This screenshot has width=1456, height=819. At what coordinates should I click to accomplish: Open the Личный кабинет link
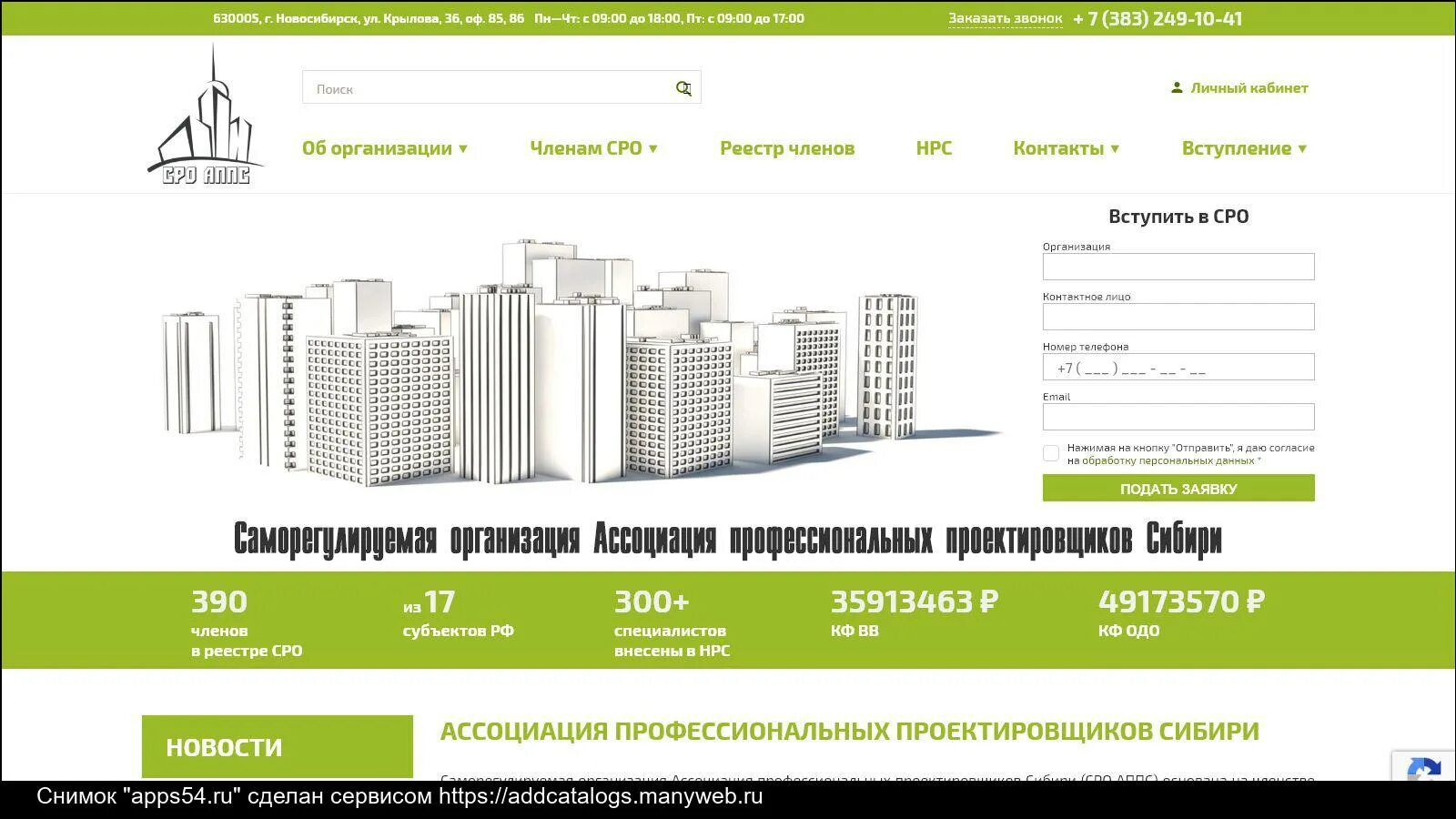pyautogui.click(x=1249, y=88)
